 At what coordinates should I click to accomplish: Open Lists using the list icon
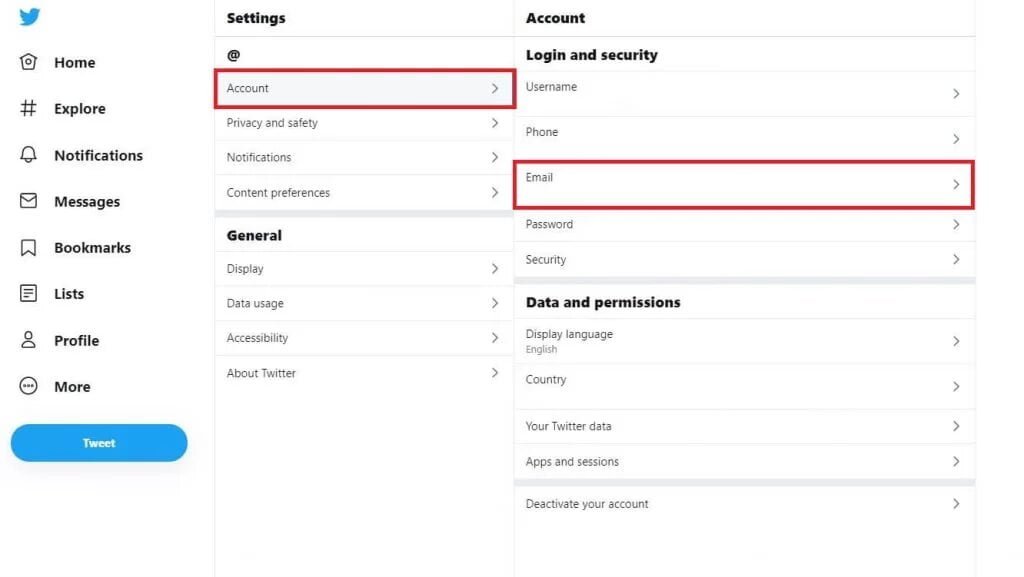pyautogui.click(x=29, y=294)
